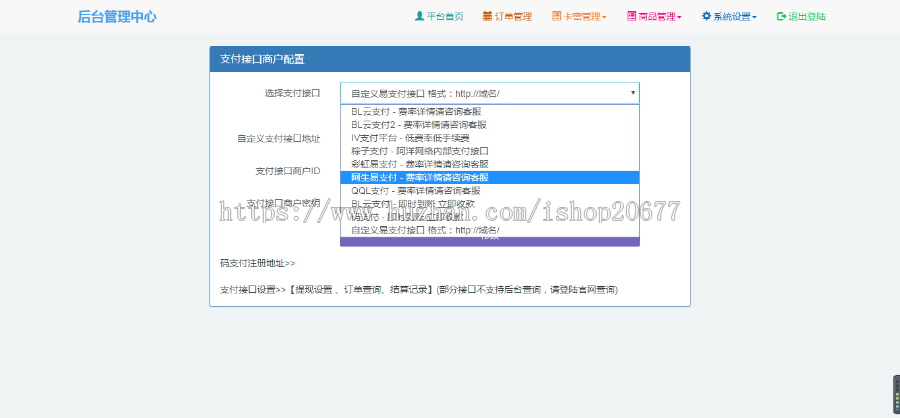Pick the highlighted 阿生易支付 option
This screenshot has width=900, height=418.
tap(490, 177)
